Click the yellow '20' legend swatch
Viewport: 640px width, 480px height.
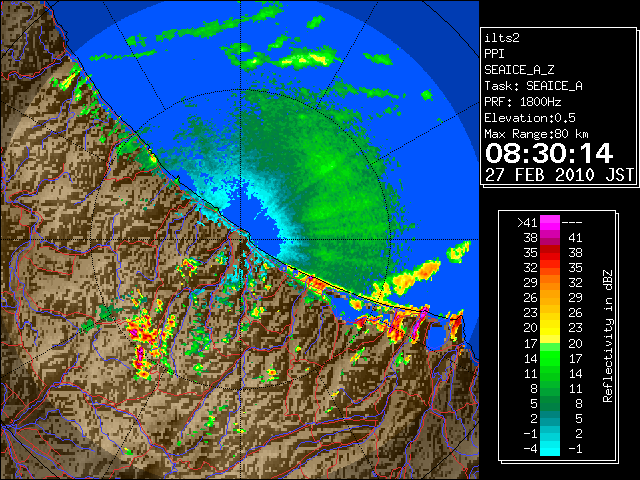(550, 328)
